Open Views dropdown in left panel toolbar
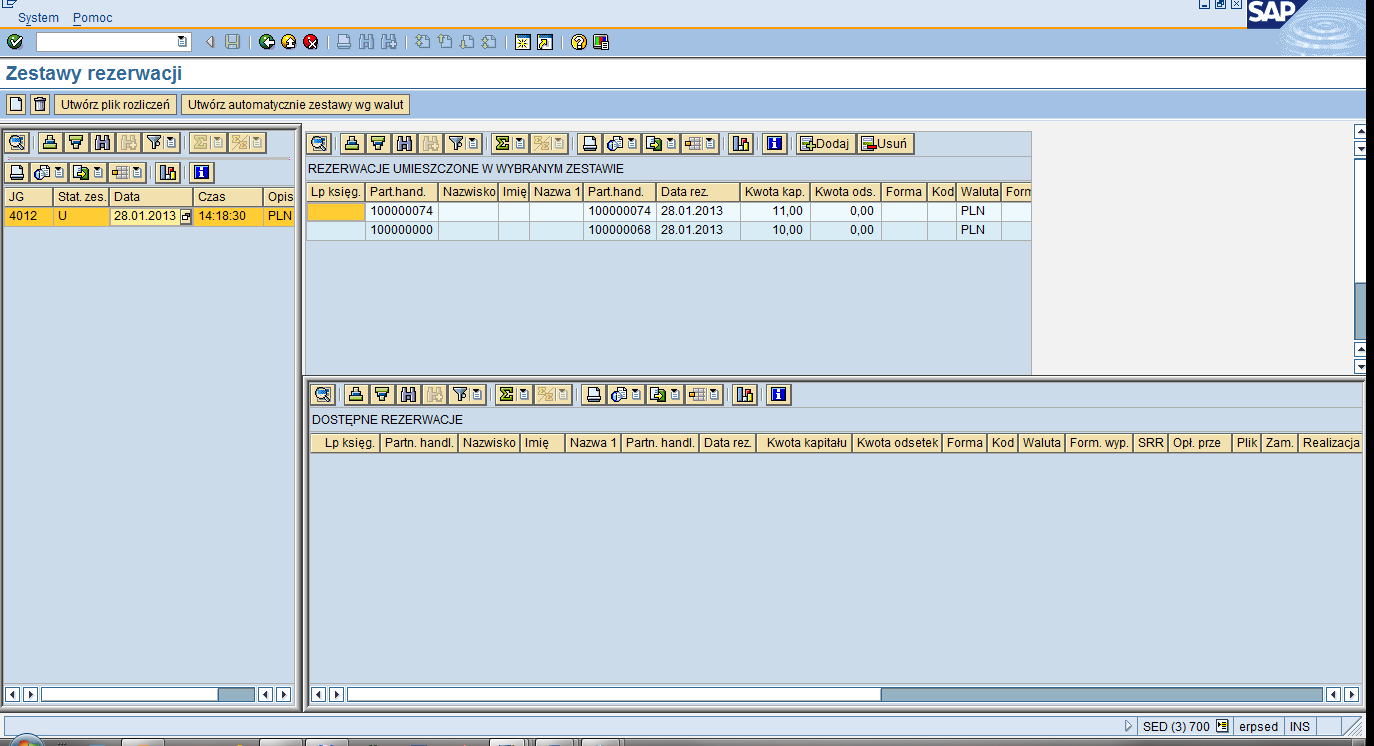 60,172
